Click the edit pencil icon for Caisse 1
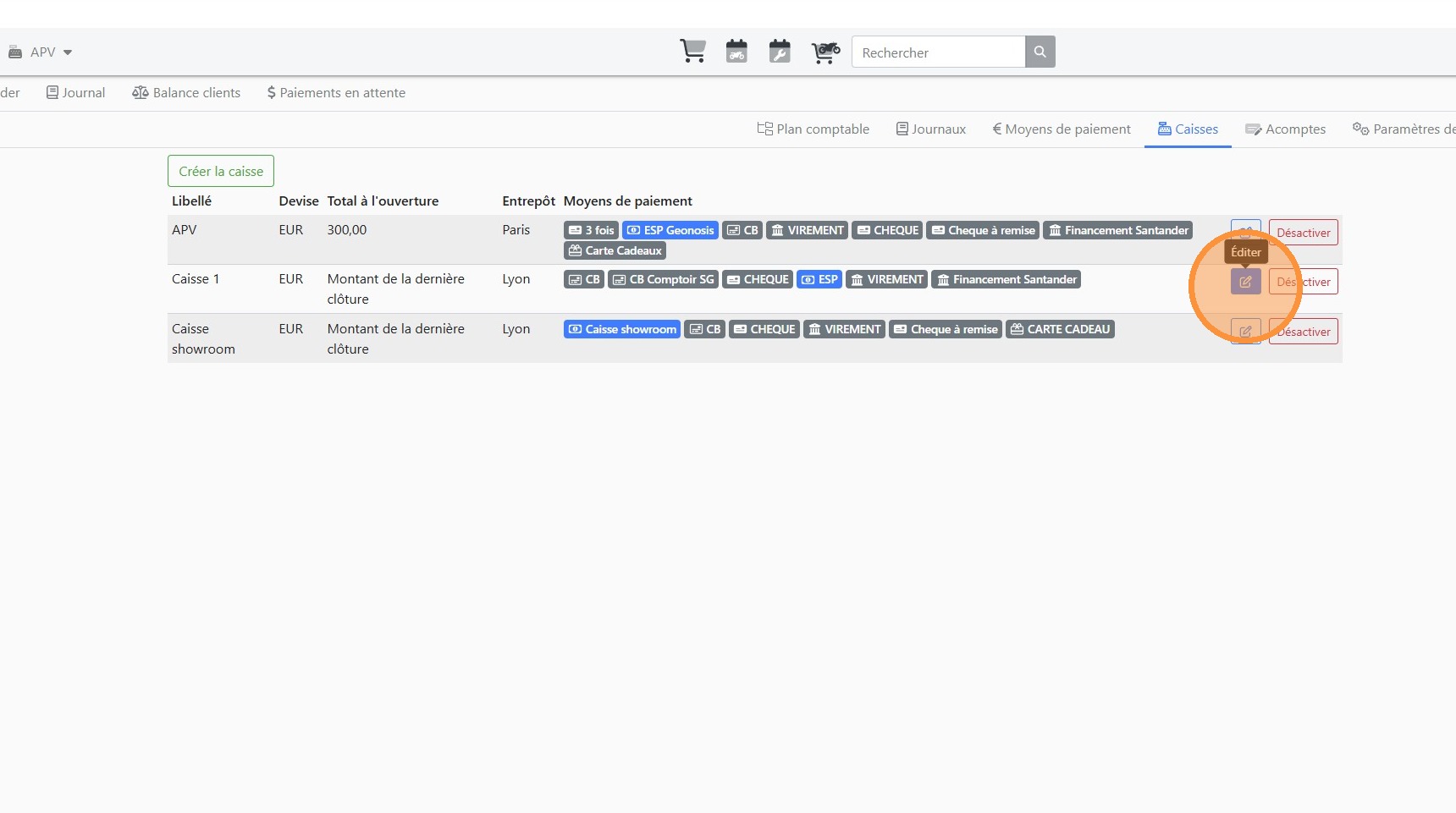 pyautogui.click(x=1246, y=282)
